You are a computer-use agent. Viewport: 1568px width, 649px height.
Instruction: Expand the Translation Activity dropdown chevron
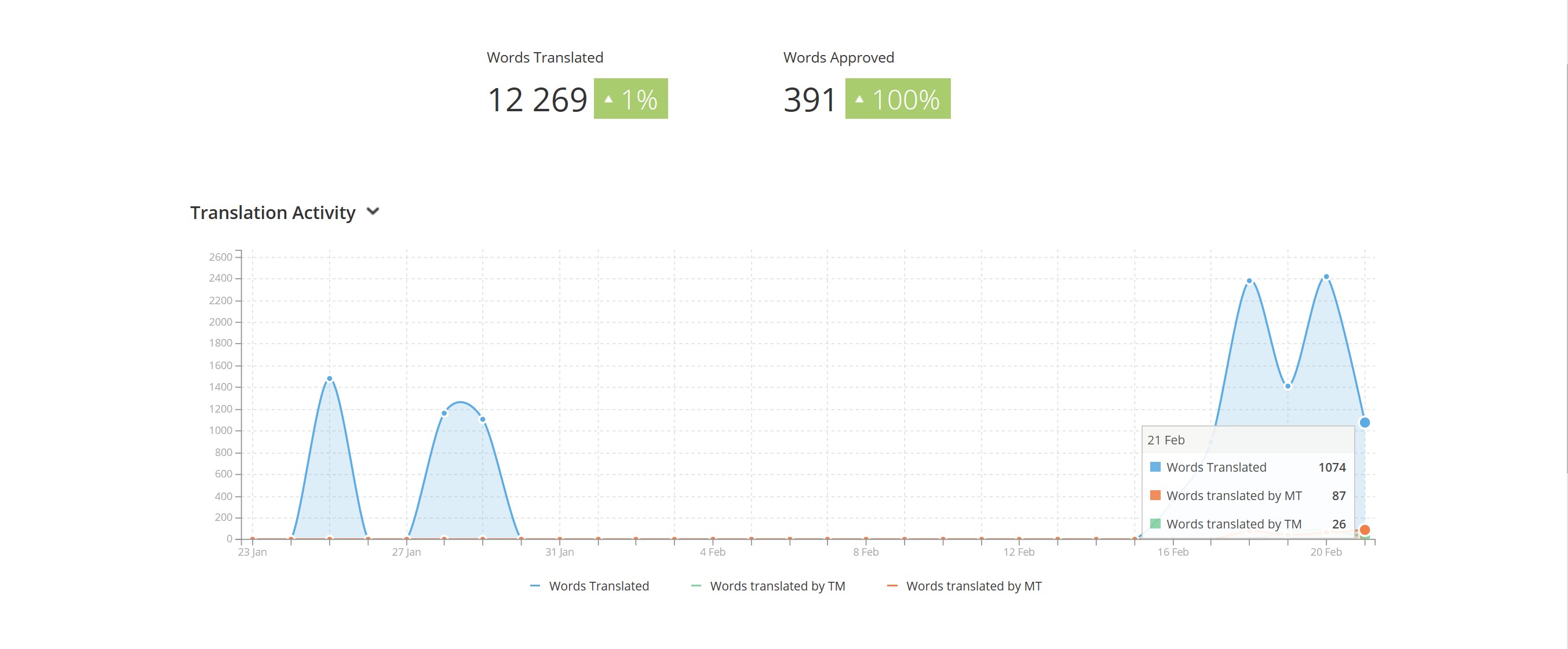[373, 212]
